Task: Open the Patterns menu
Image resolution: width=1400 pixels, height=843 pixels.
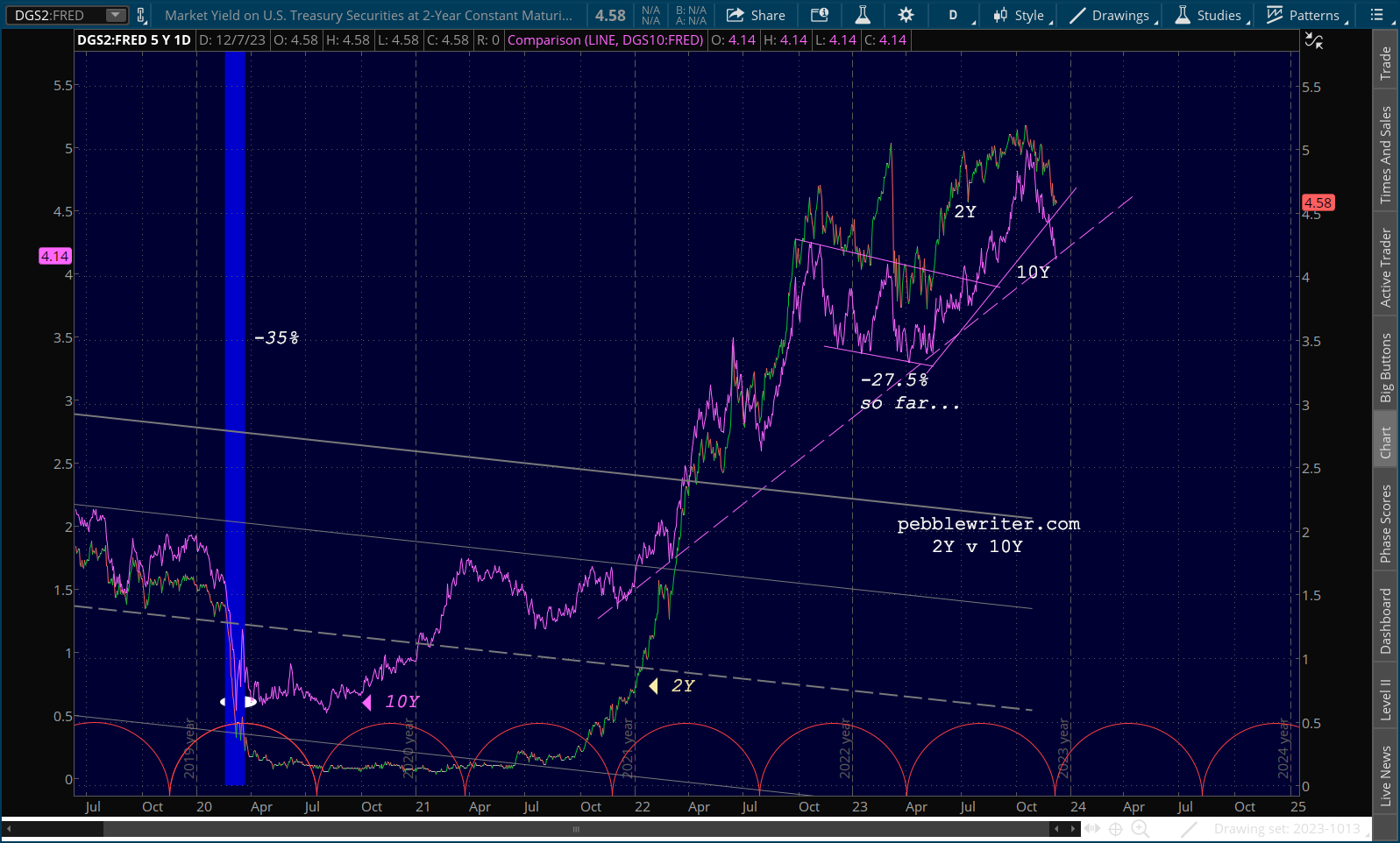Action: (x=1304, y=15)
